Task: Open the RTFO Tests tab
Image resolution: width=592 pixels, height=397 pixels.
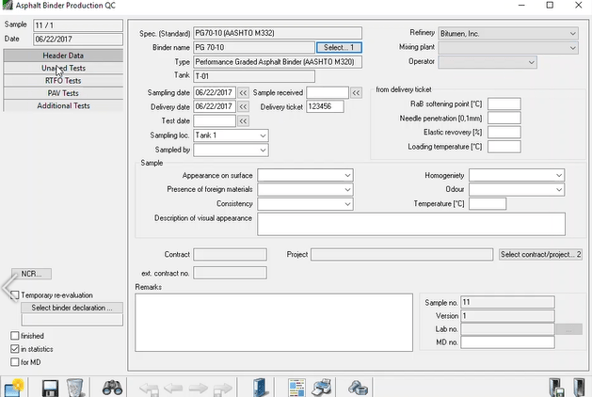Action: coord(63,80)
